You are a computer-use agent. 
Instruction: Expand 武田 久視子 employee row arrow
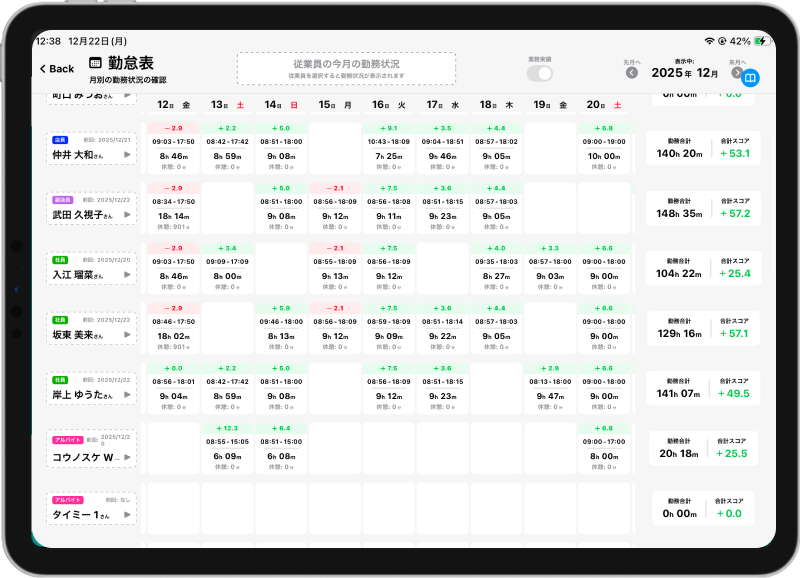(x=127, y=216)
